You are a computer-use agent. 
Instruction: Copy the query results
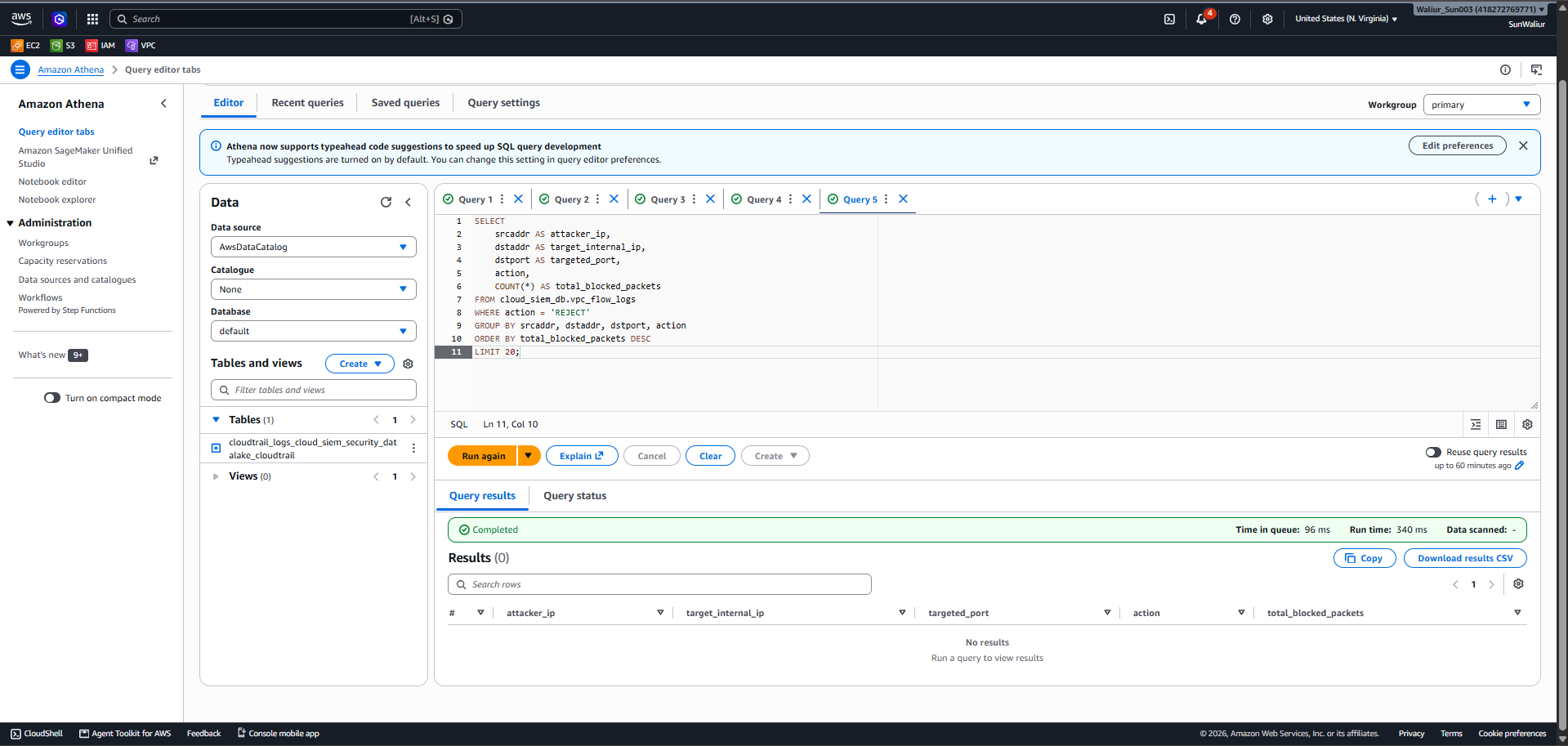(1365, 558)
